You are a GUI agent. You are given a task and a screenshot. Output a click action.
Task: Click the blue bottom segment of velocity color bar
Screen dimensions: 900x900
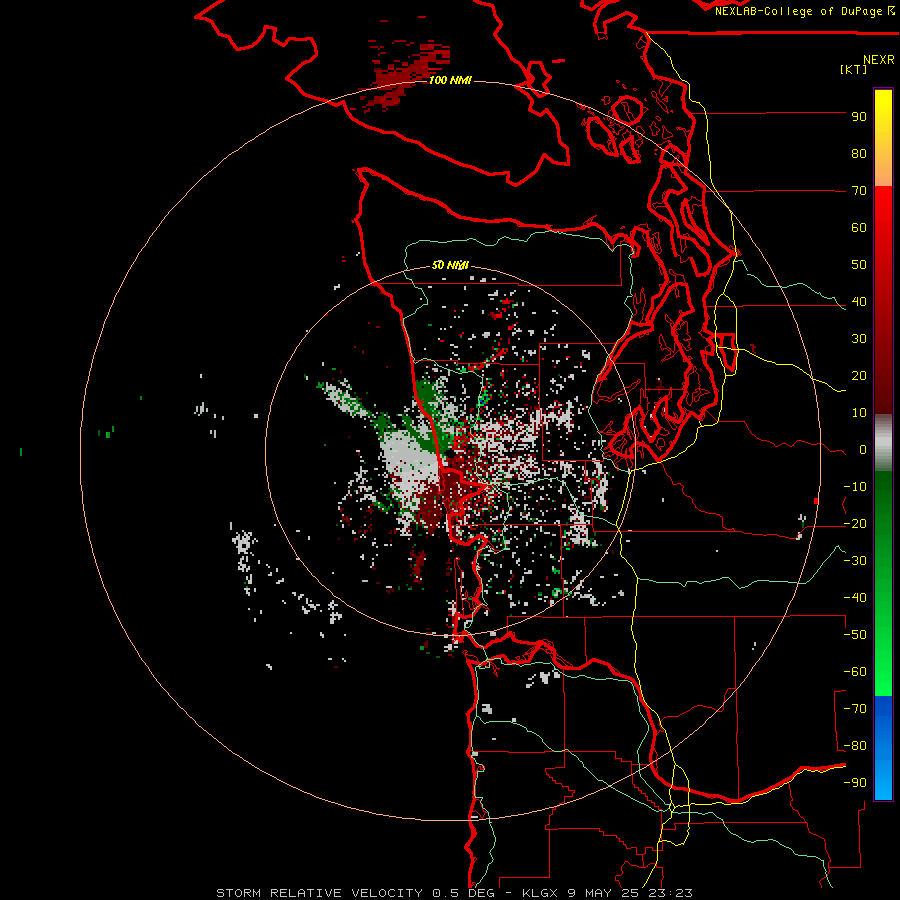coord(883,748)
